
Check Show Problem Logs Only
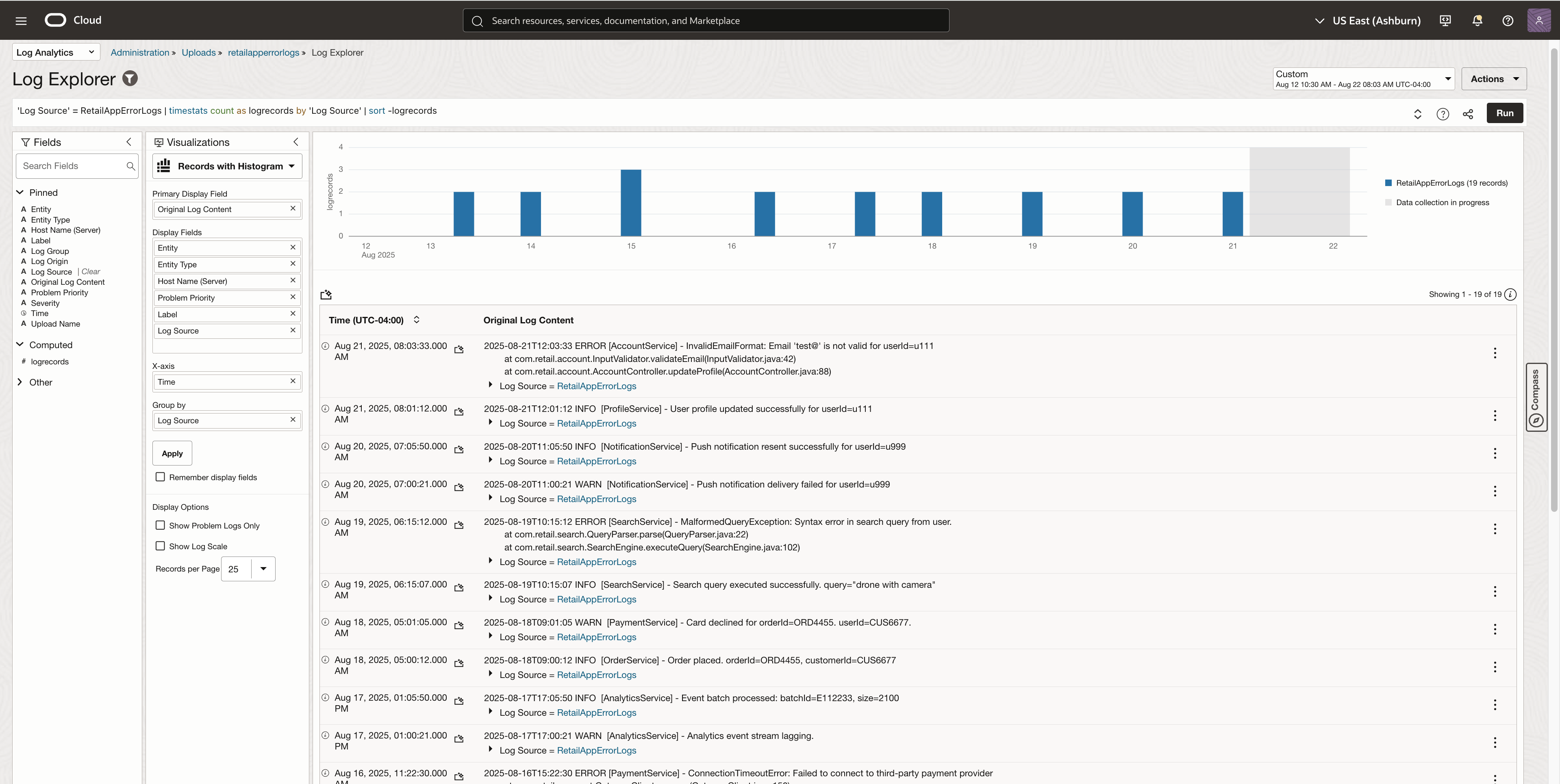161,526
